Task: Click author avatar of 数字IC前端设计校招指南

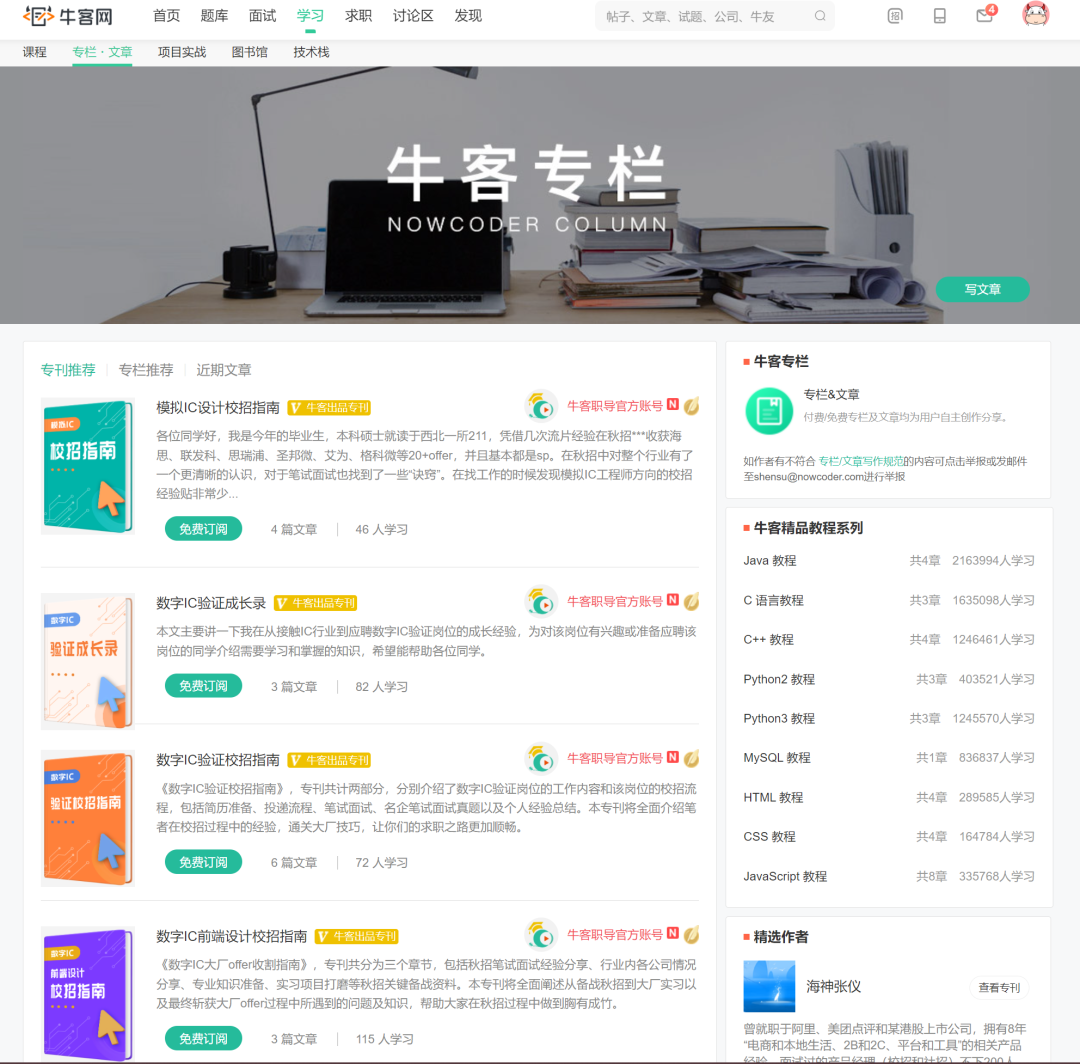Action: click(541, 935)
